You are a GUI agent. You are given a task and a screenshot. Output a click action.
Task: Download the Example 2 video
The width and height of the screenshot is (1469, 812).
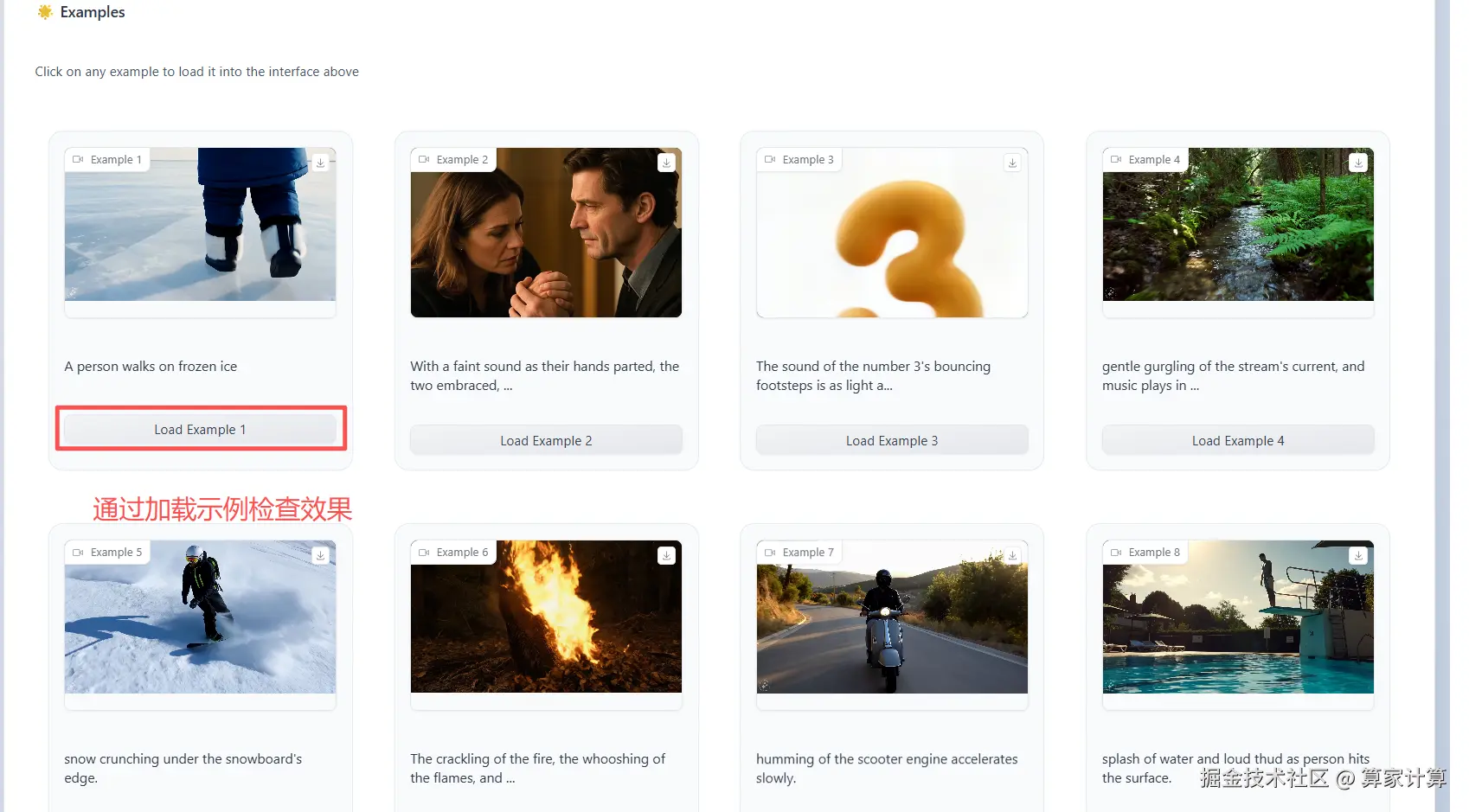pyautogui.click(x=666, y=163)
